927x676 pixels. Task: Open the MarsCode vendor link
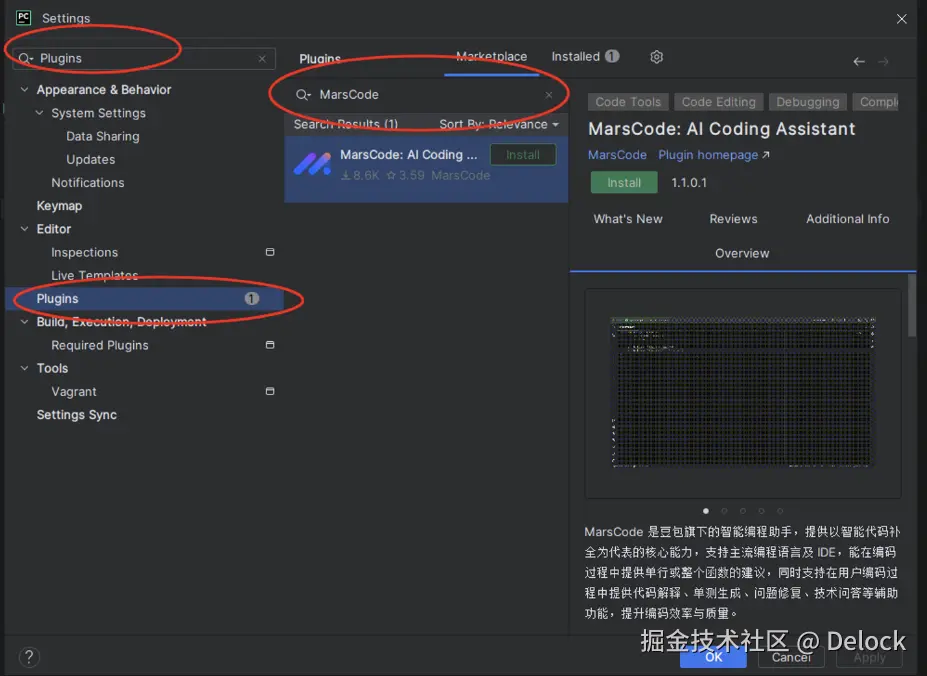tap(617, 155)
